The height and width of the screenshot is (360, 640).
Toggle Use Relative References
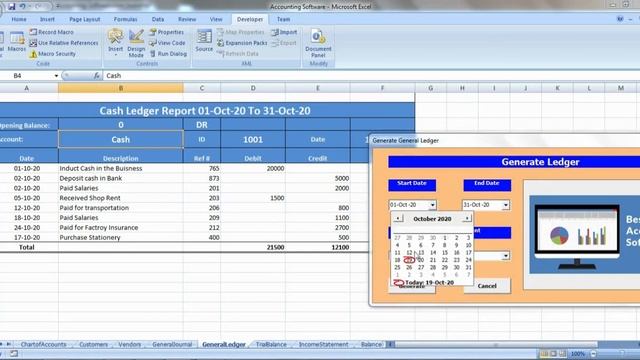pyautogui.click(x=64, y=43)
